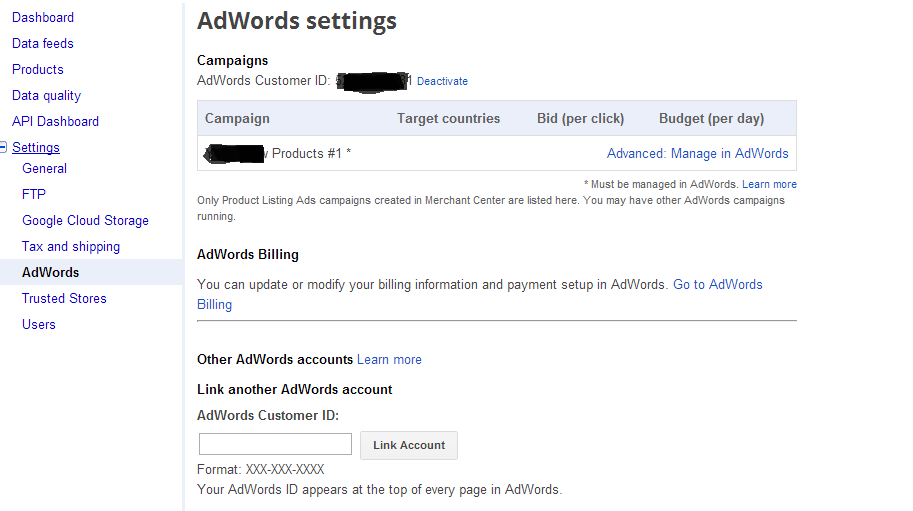Go to AdWords Billing
Viewport: 913px width, 511px height.
(x=718, y=285)
